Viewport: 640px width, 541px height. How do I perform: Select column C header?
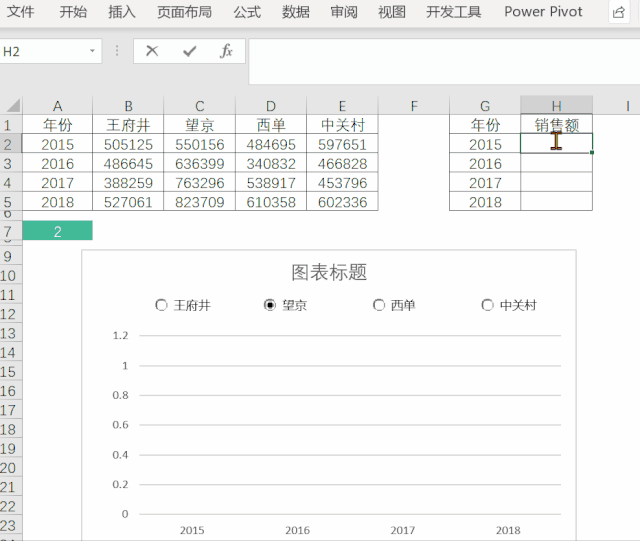(x=200, y=106)
